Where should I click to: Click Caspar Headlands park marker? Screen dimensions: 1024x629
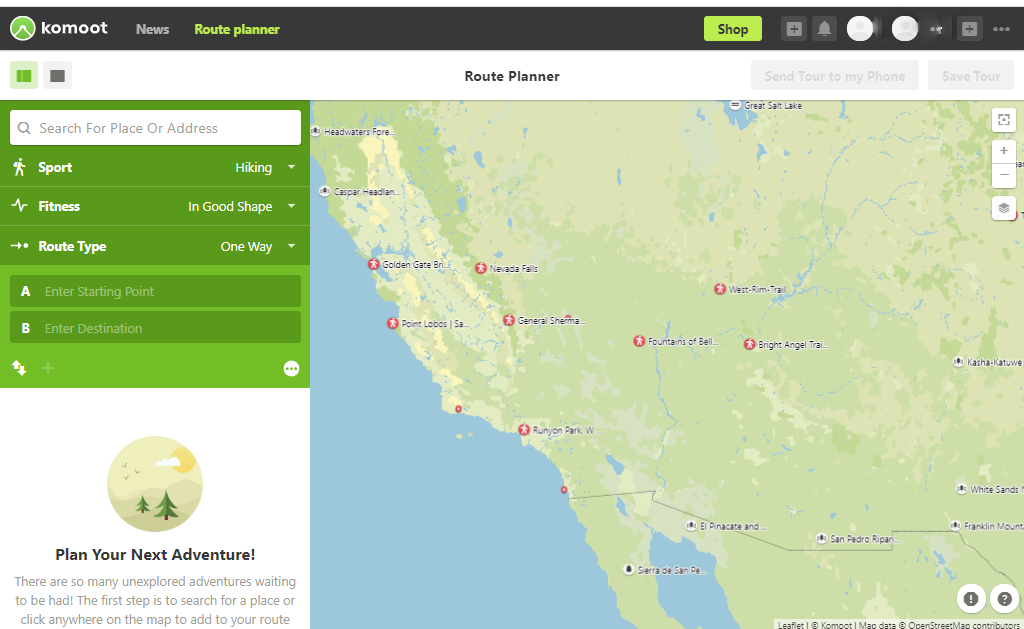click(x=325, y=191)
